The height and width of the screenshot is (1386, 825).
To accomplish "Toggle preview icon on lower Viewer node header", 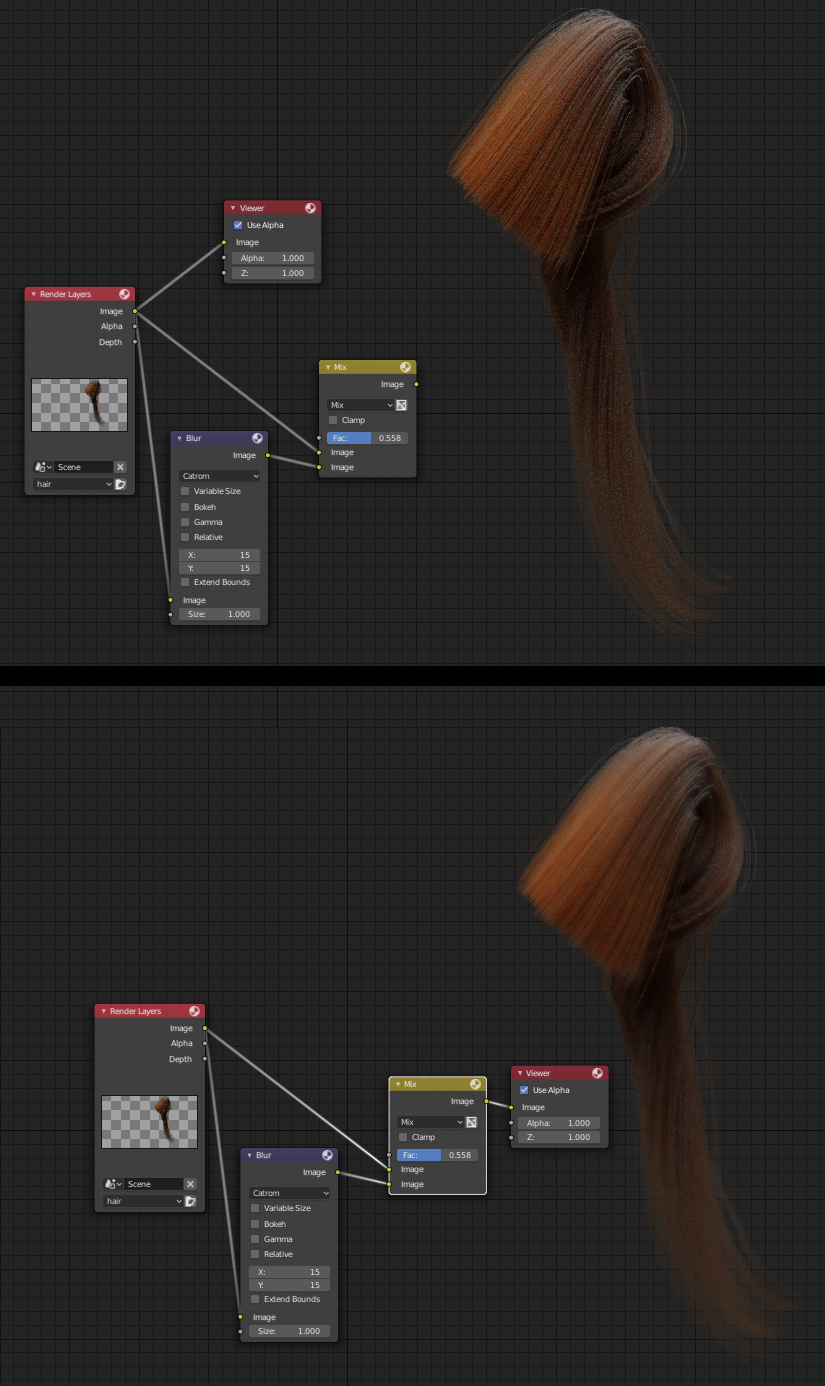I will click(597, 1073).
